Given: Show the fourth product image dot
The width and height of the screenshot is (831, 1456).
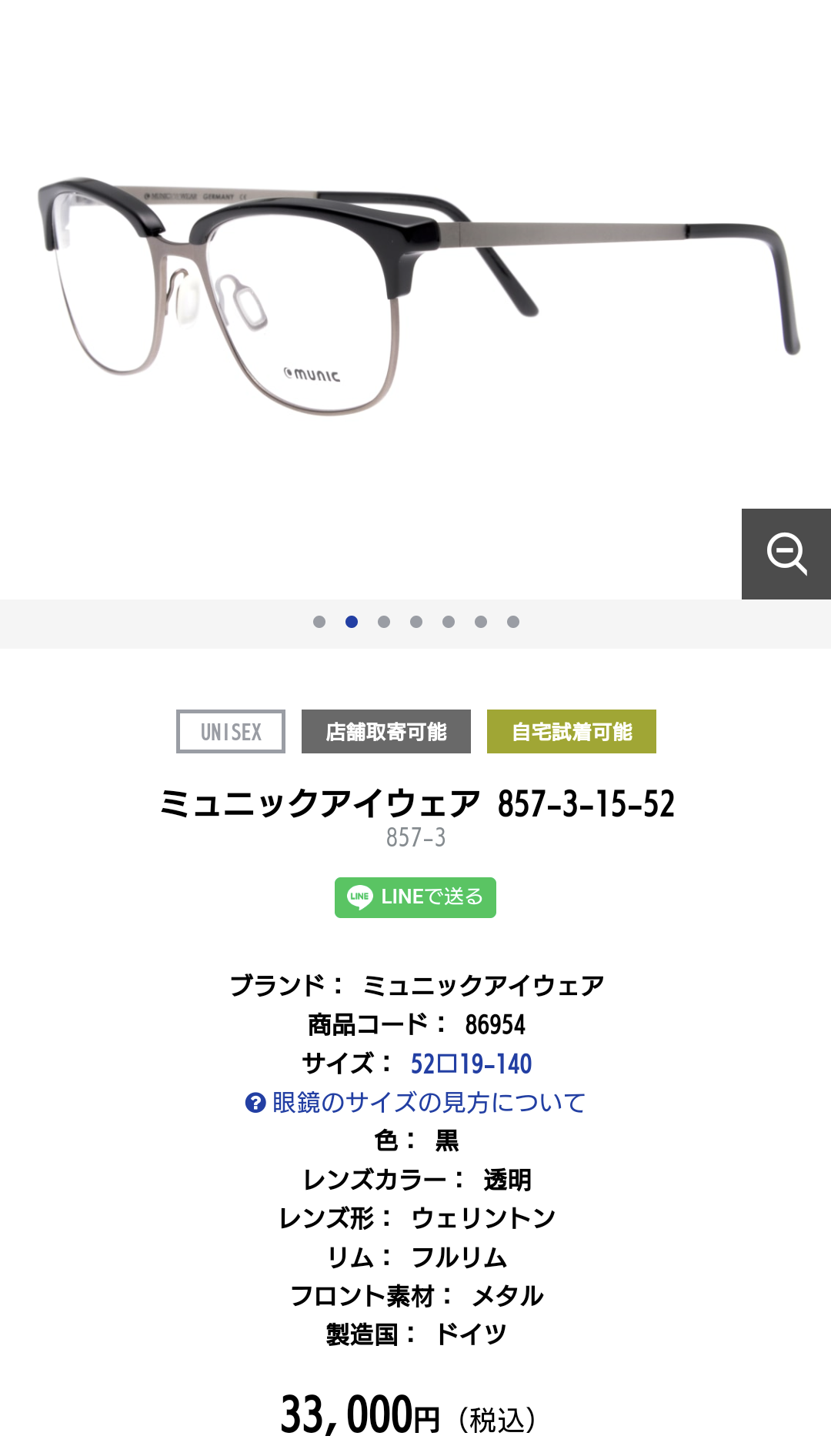Looking at the screenshot, I should (x=416, y=622).
